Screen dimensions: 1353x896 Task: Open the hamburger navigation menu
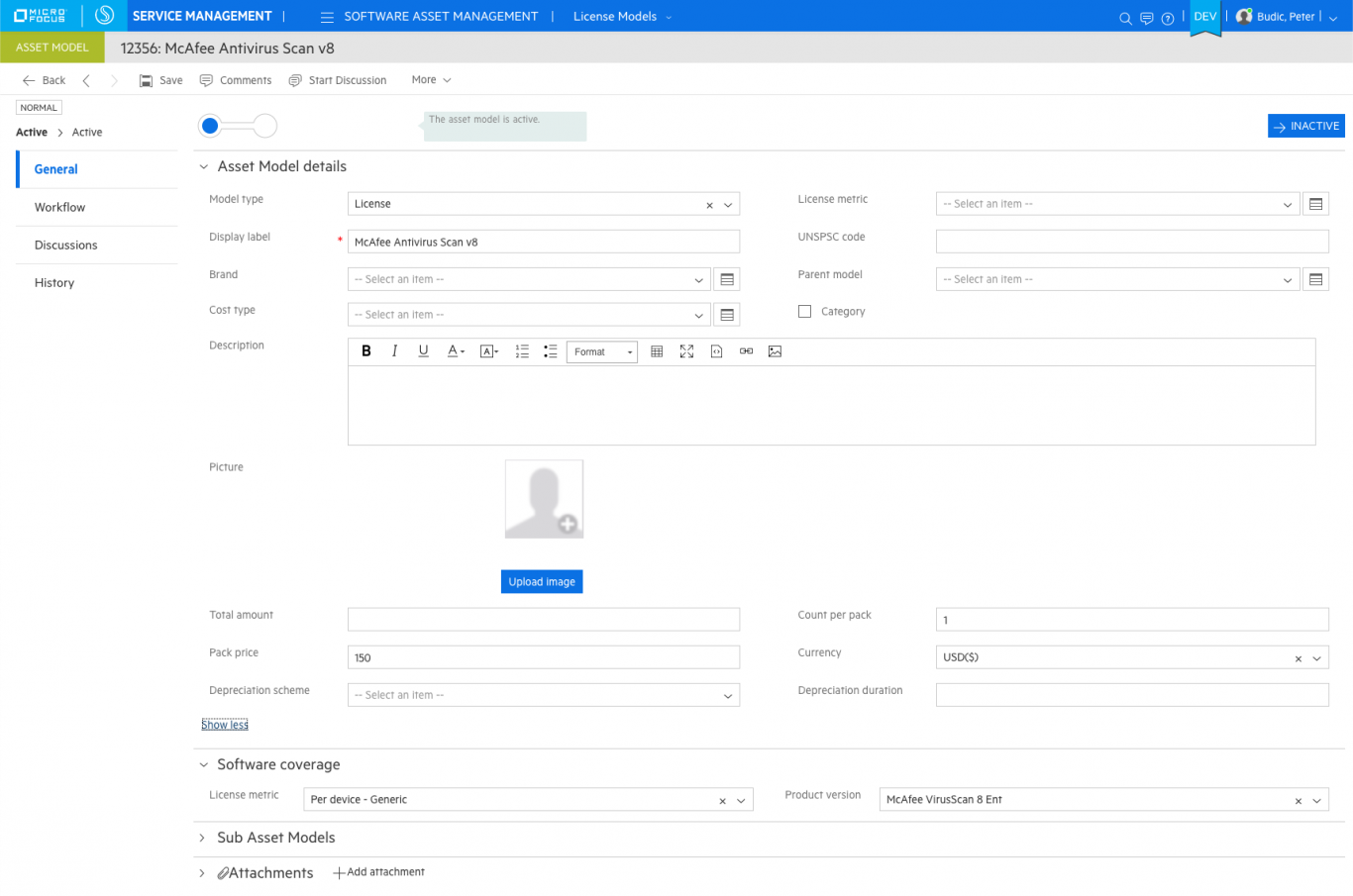pos(327,17)
